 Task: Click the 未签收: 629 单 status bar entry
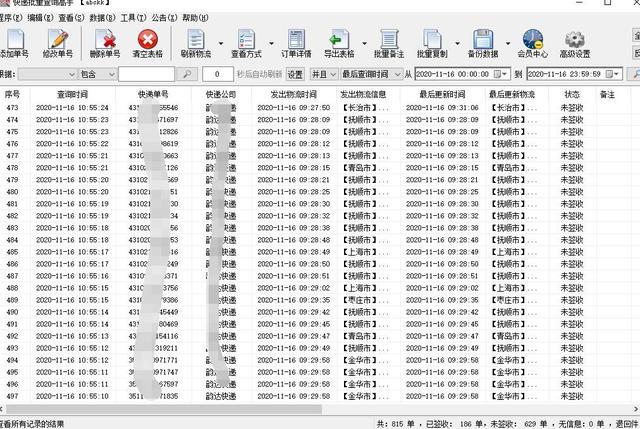click(x=517, y=424)
